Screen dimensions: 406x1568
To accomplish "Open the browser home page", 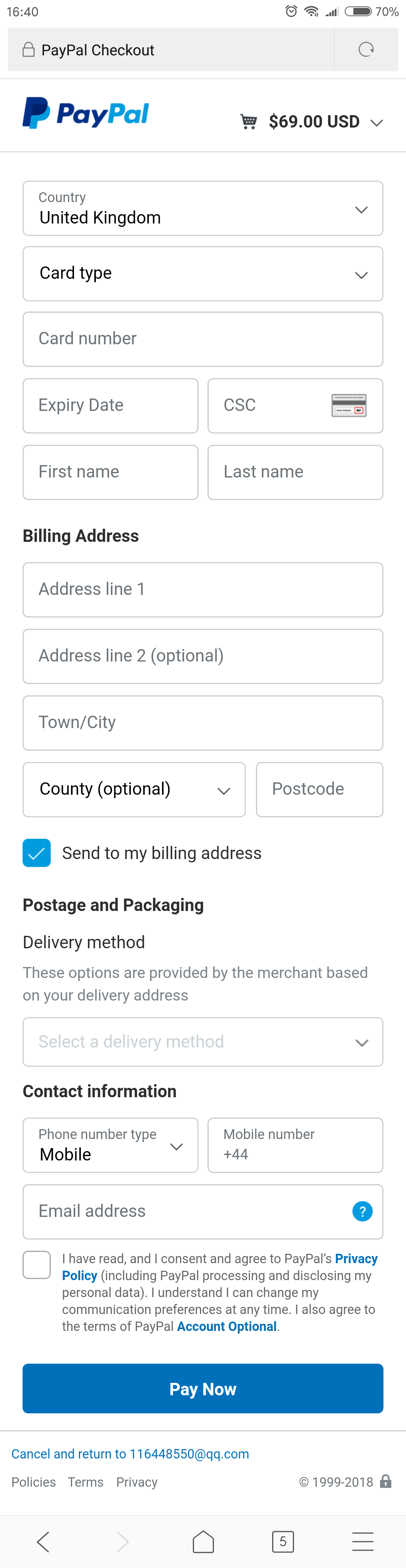I will (203, 1541).
